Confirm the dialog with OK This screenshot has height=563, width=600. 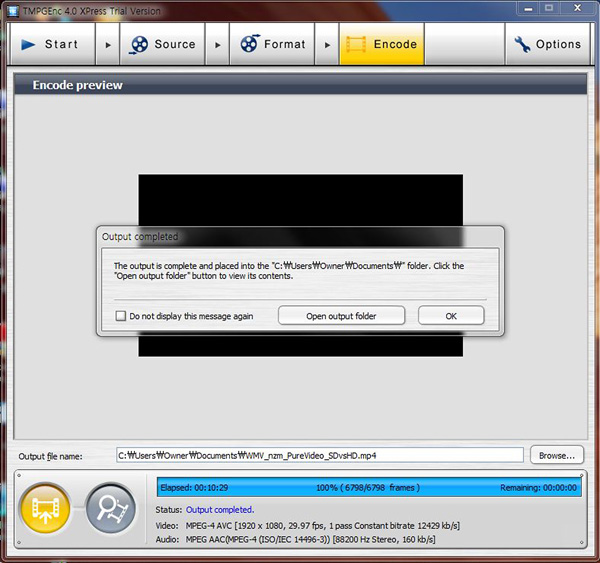tap(451, 316)
